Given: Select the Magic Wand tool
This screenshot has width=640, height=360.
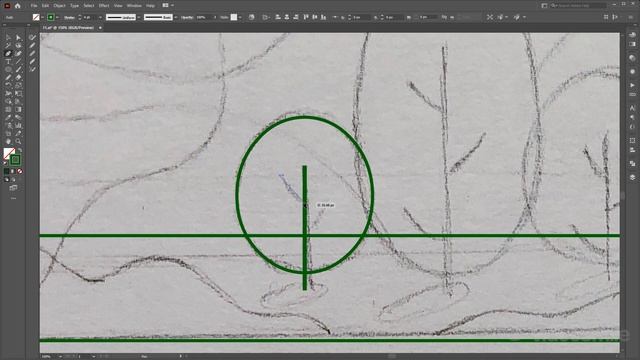Looking at the screenshot, I should [8, 45].
